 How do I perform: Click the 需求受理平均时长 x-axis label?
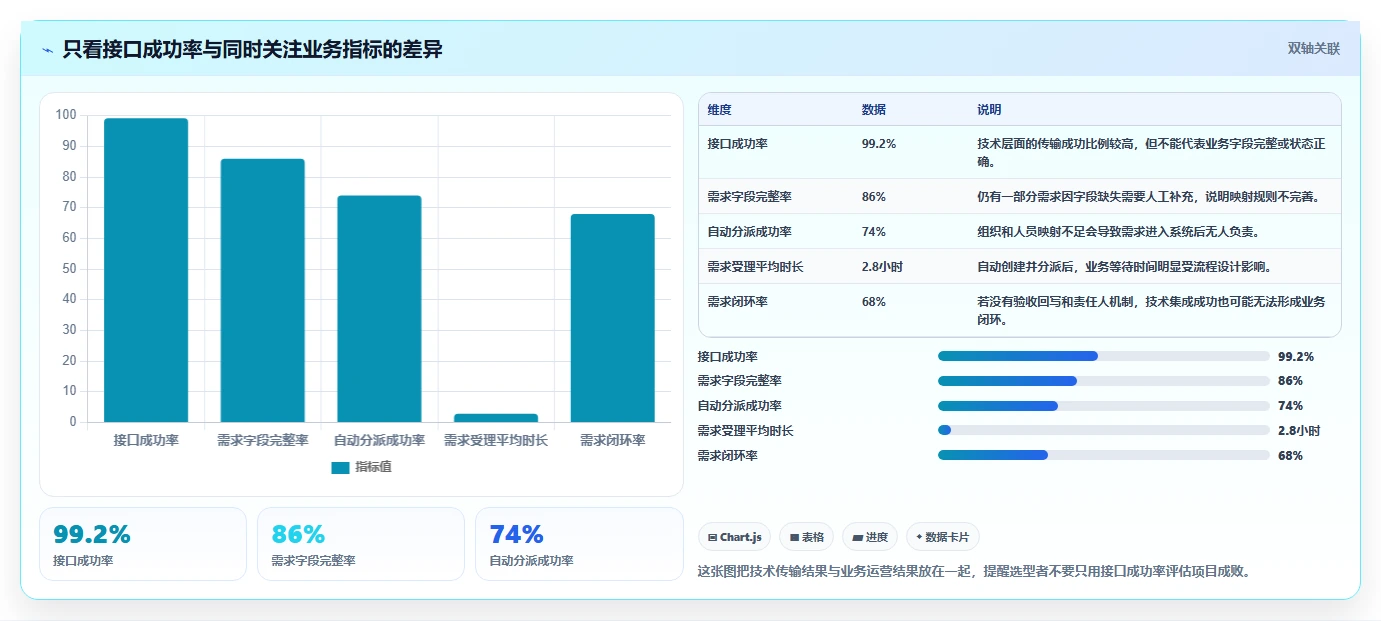click(496, 440)
